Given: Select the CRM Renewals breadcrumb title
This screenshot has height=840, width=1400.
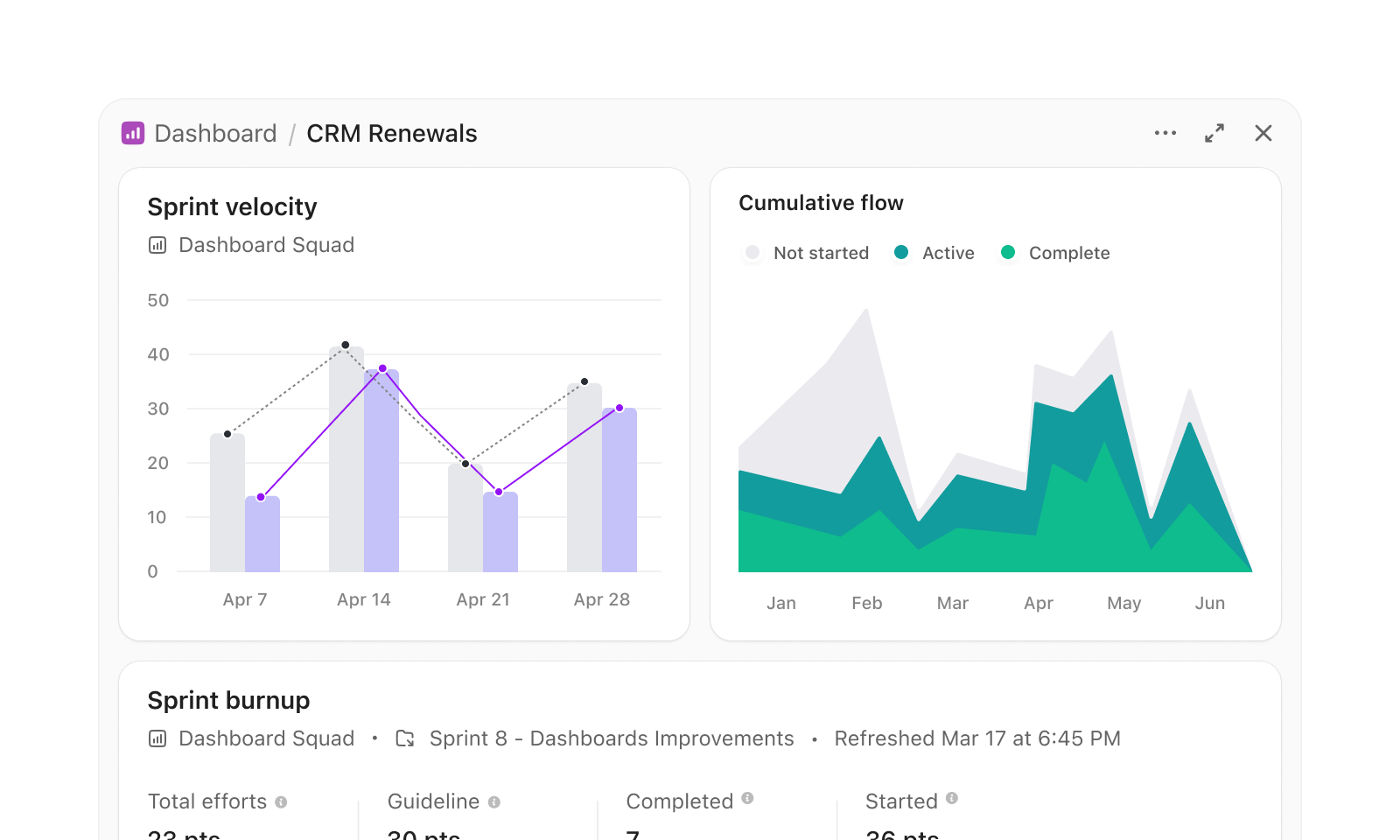Looking at the screenshot, I should click(x=392, y=133).
